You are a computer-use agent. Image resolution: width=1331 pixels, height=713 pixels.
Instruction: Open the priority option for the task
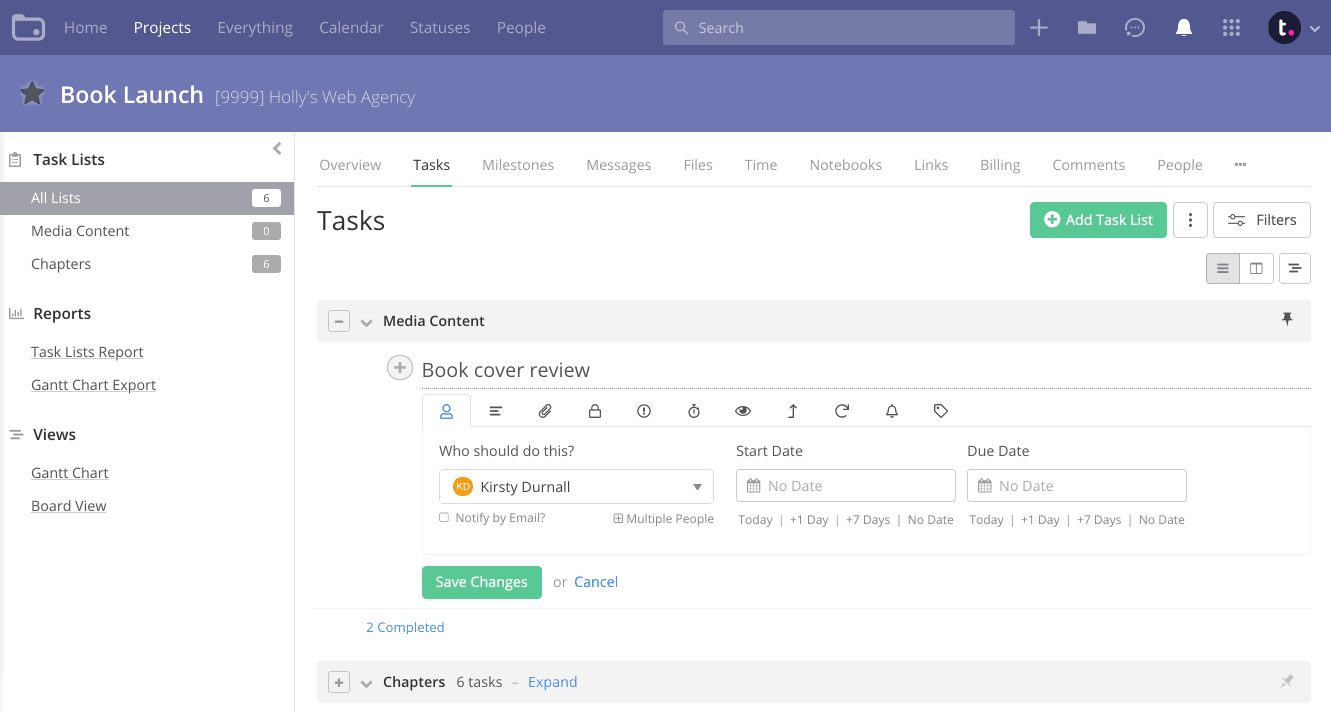coord(644,410)
